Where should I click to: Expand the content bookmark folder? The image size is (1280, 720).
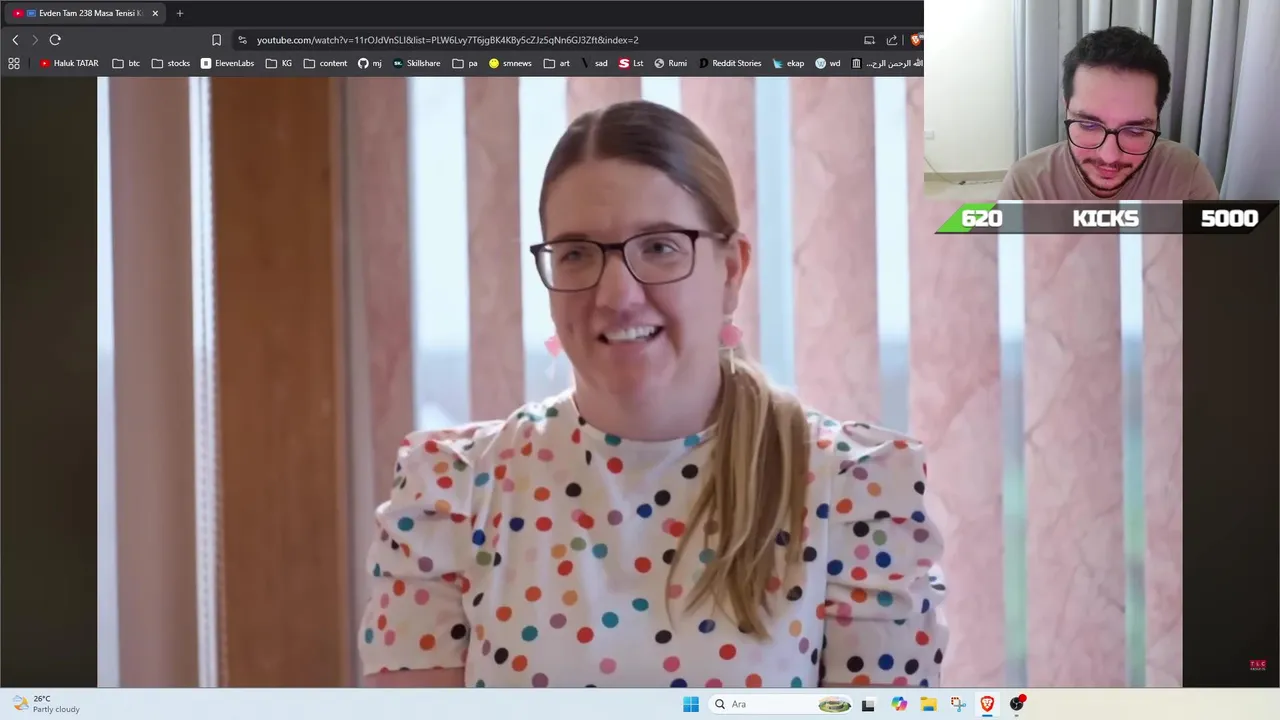(x=326, y=63)
